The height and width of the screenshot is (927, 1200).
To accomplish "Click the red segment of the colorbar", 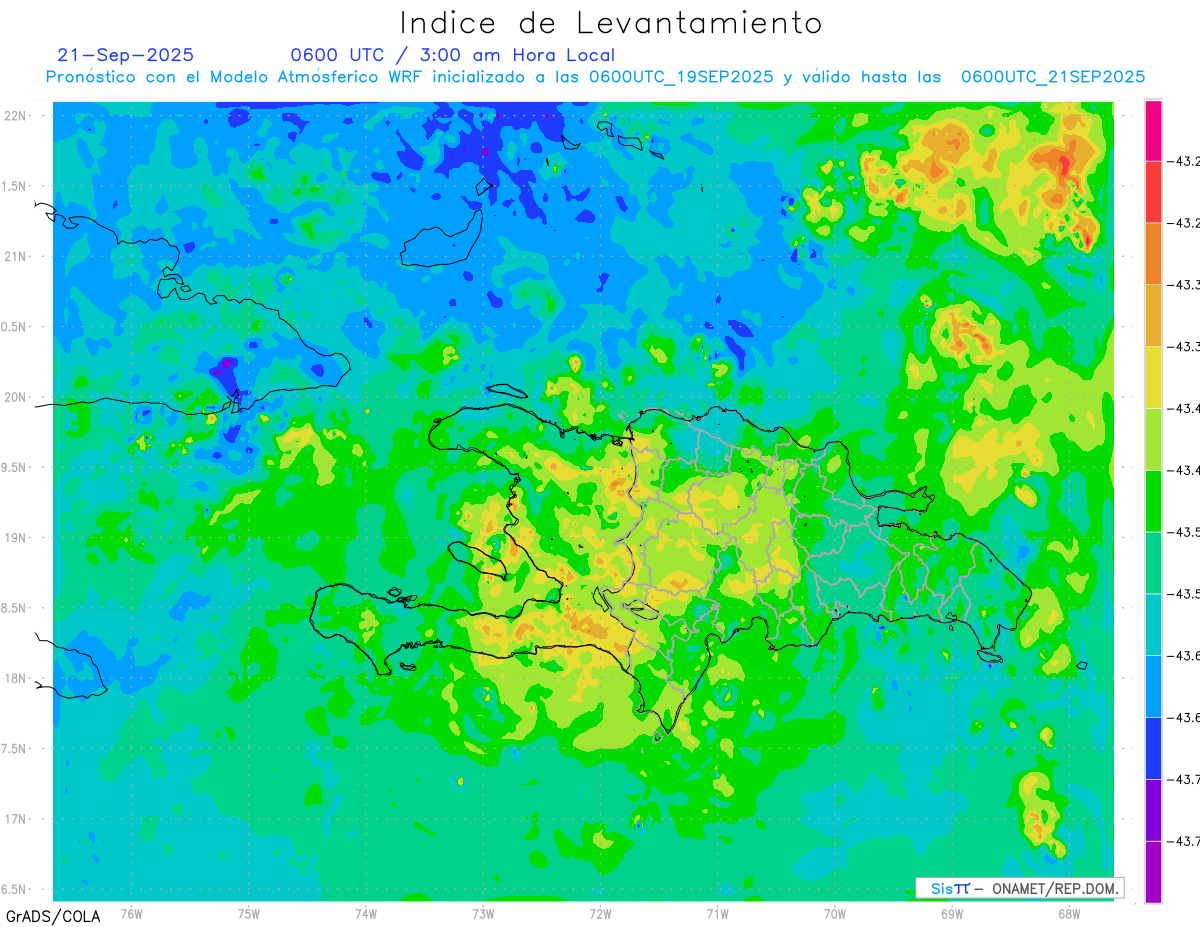I will [1153, 192].
